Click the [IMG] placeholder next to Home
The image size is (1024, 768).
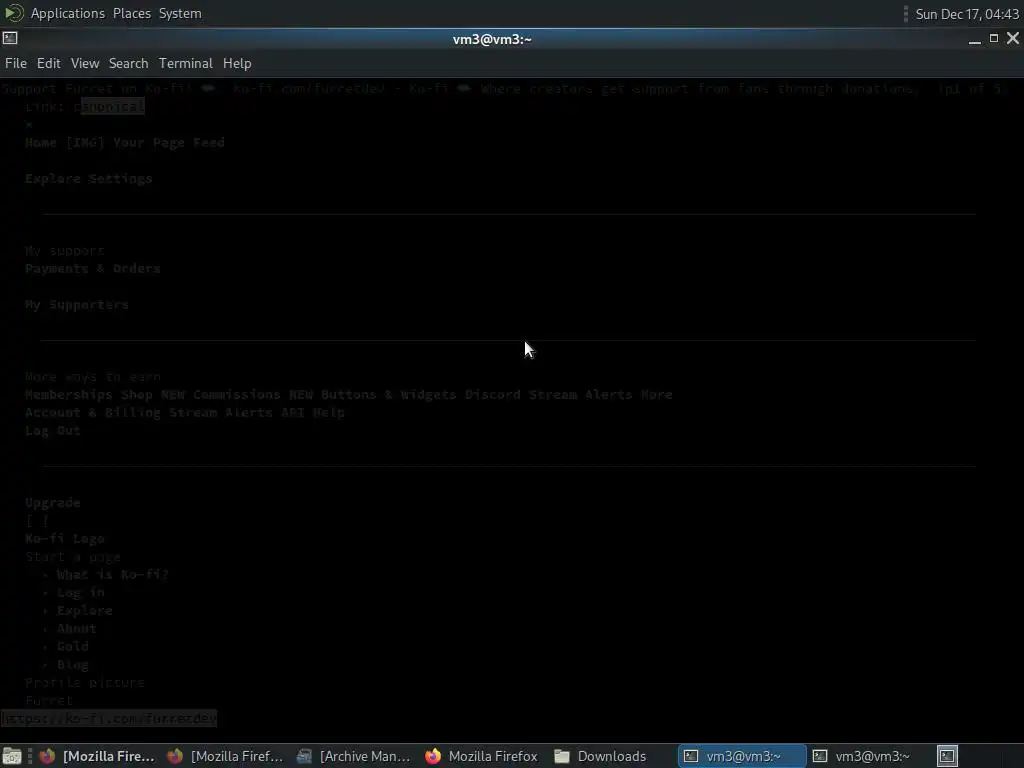pos(84,142)
